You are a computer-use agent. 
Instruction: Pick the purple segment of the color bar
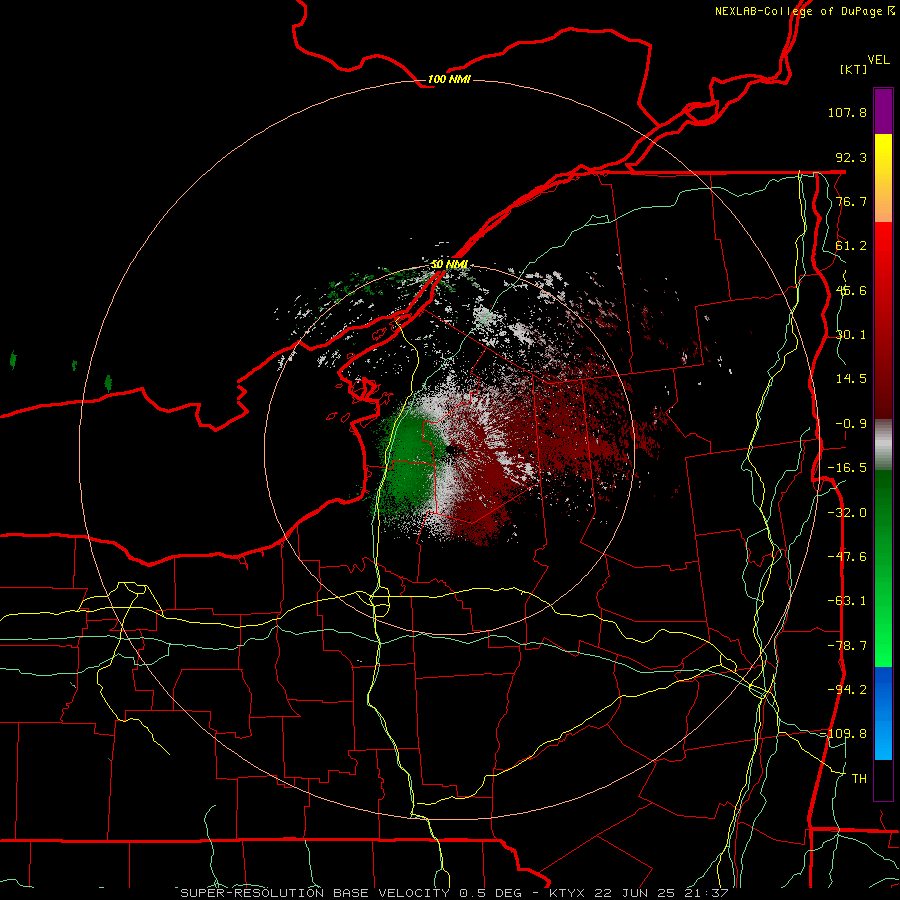coord(883,111)
